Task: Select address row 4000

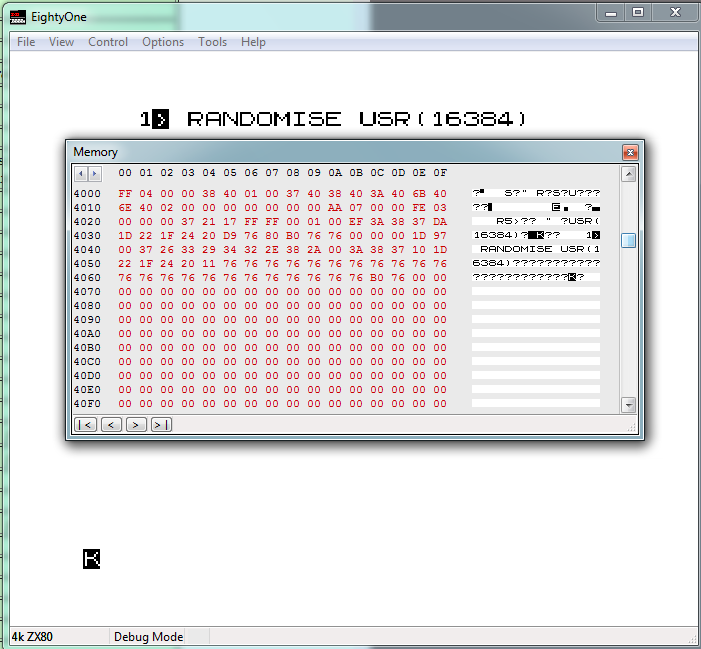Action: [x=87, y=194]
